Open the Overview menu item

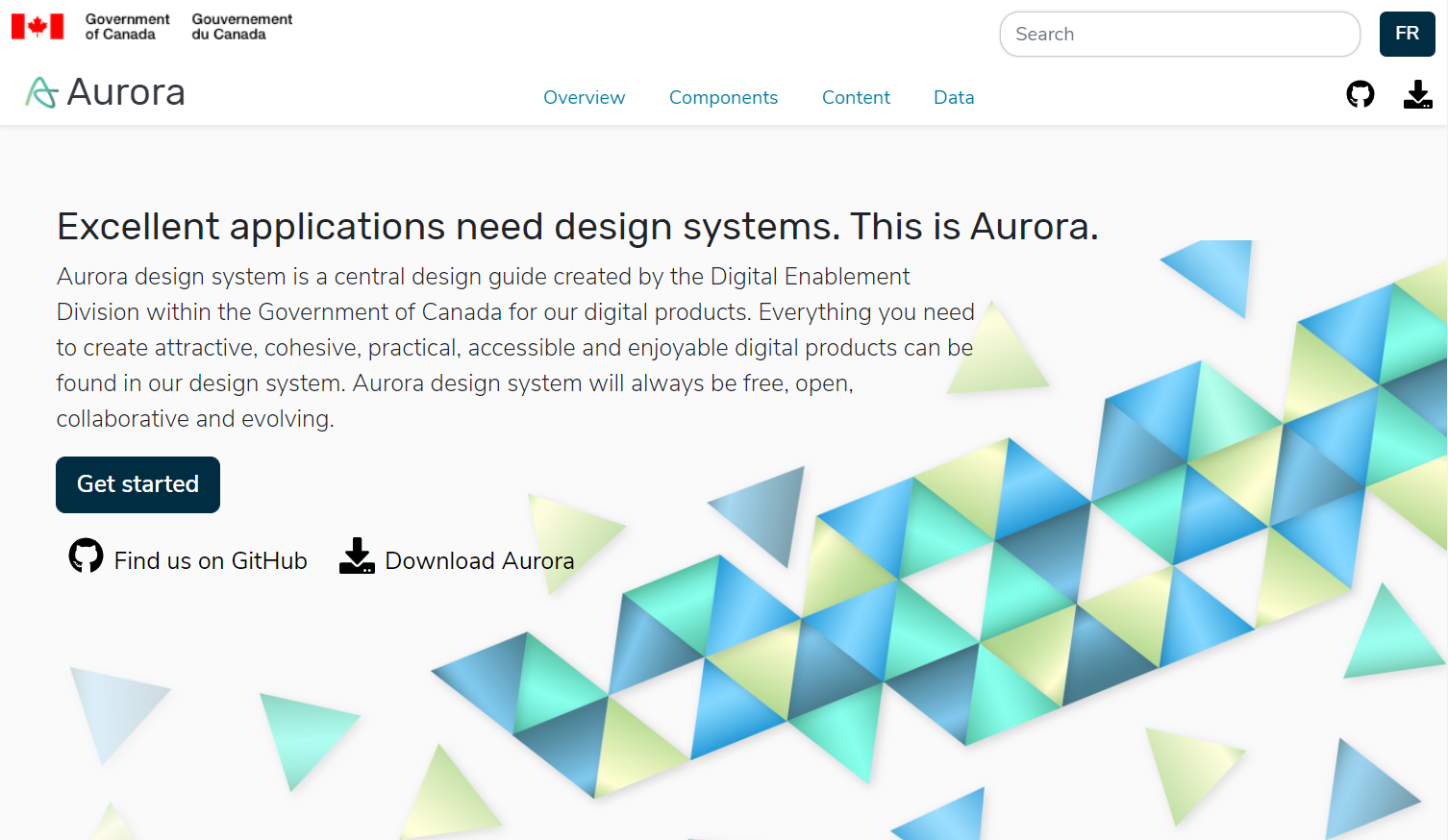[584, 97]
